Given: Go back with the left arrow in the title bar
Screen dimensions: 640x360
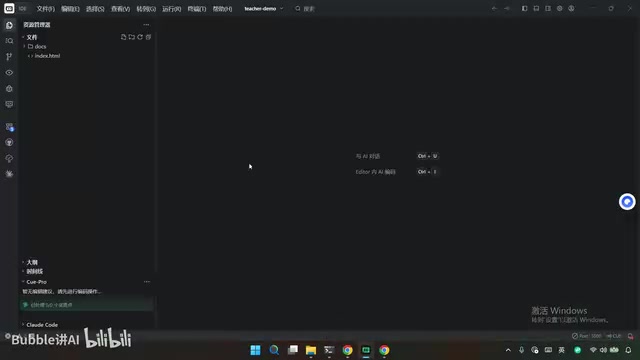Looking at the screenshot, I should tap(494, 9).
